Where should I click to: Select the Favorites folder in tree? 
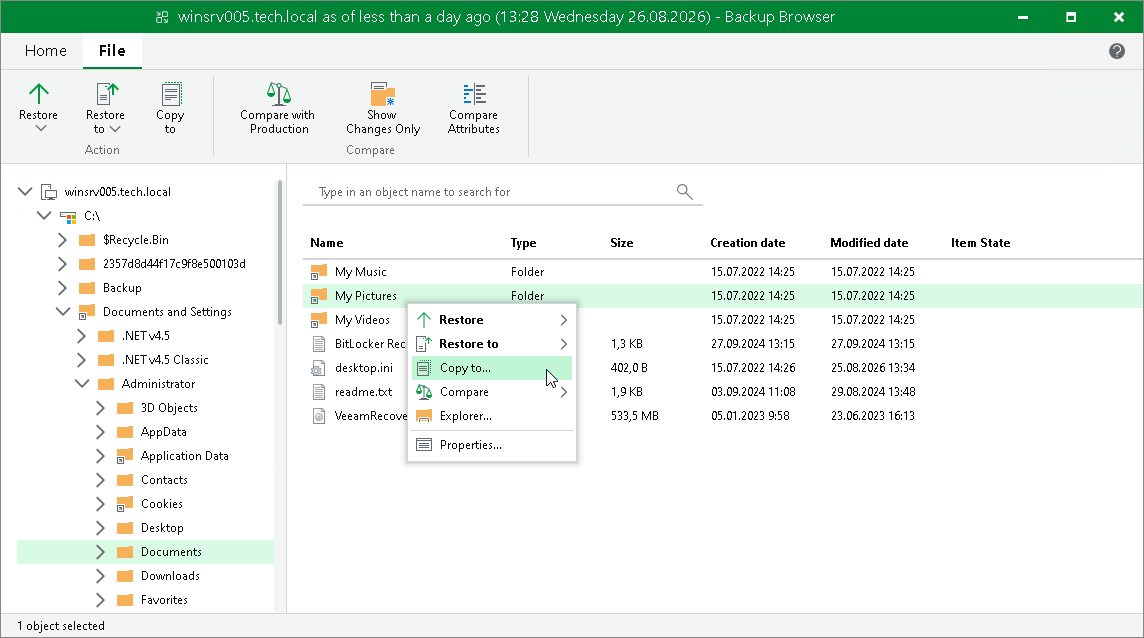164,600
